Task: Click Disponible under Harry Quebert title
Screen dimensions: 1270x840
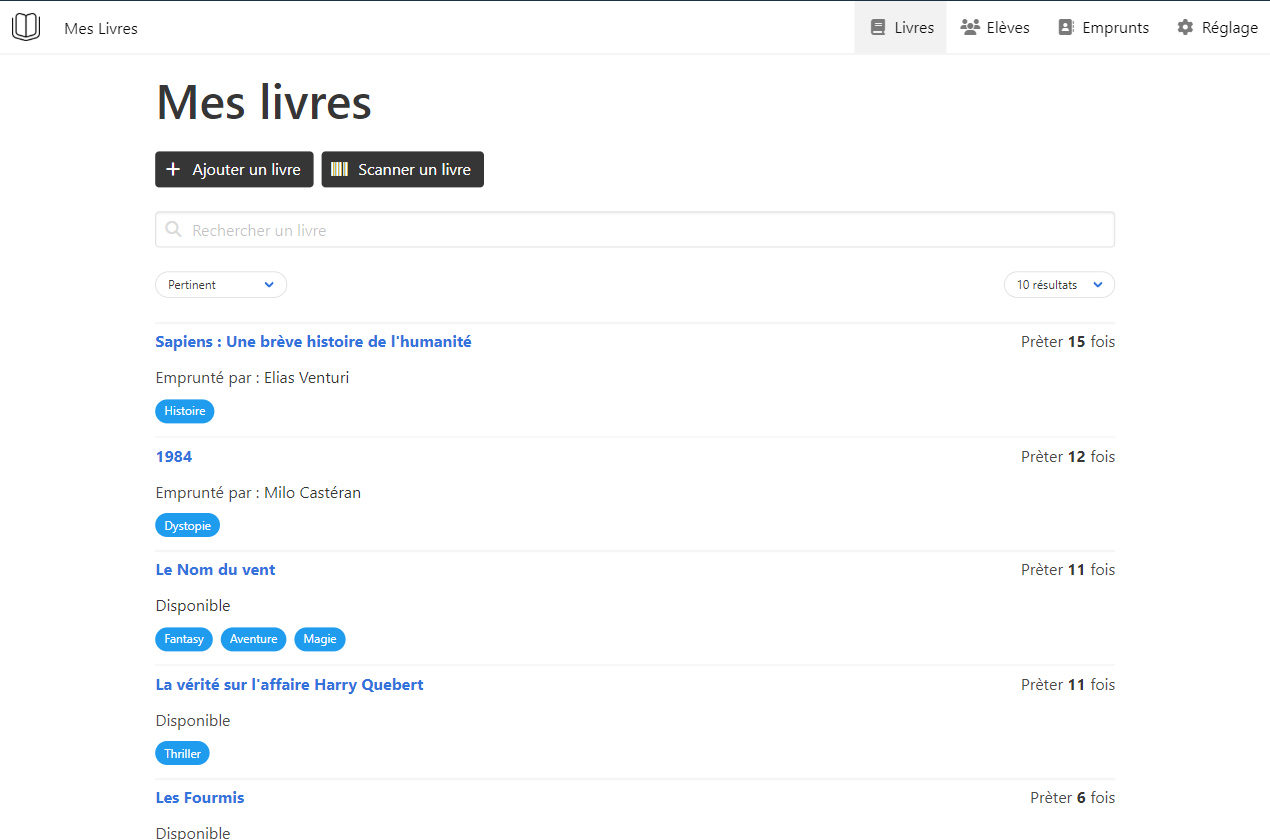Action: 193,721
